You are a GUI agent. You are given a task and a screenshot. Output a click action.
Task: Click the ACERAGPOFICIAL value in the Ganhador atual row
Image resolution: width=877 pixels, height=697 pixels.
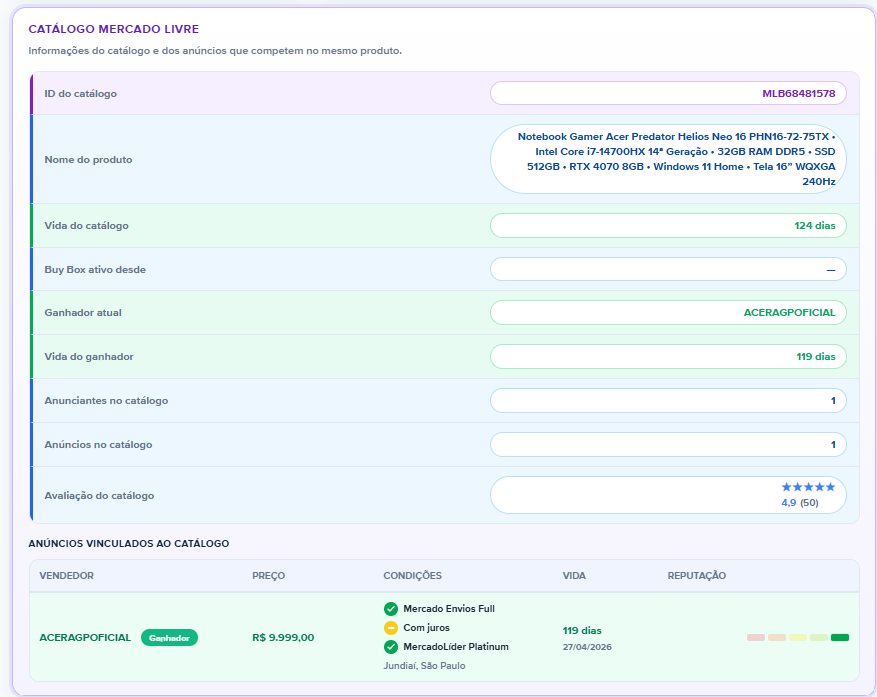(x=789, y=313)
